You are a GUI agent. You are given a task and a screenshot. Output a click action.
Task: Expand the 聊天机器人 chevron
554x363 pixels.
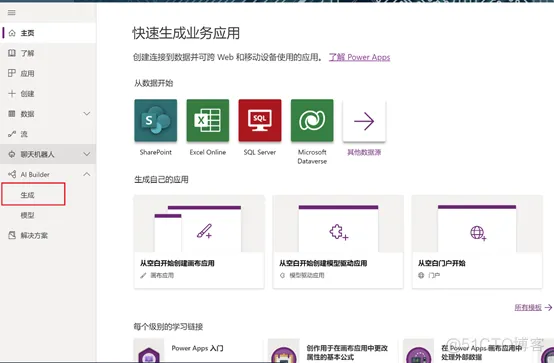pos(87,154)
